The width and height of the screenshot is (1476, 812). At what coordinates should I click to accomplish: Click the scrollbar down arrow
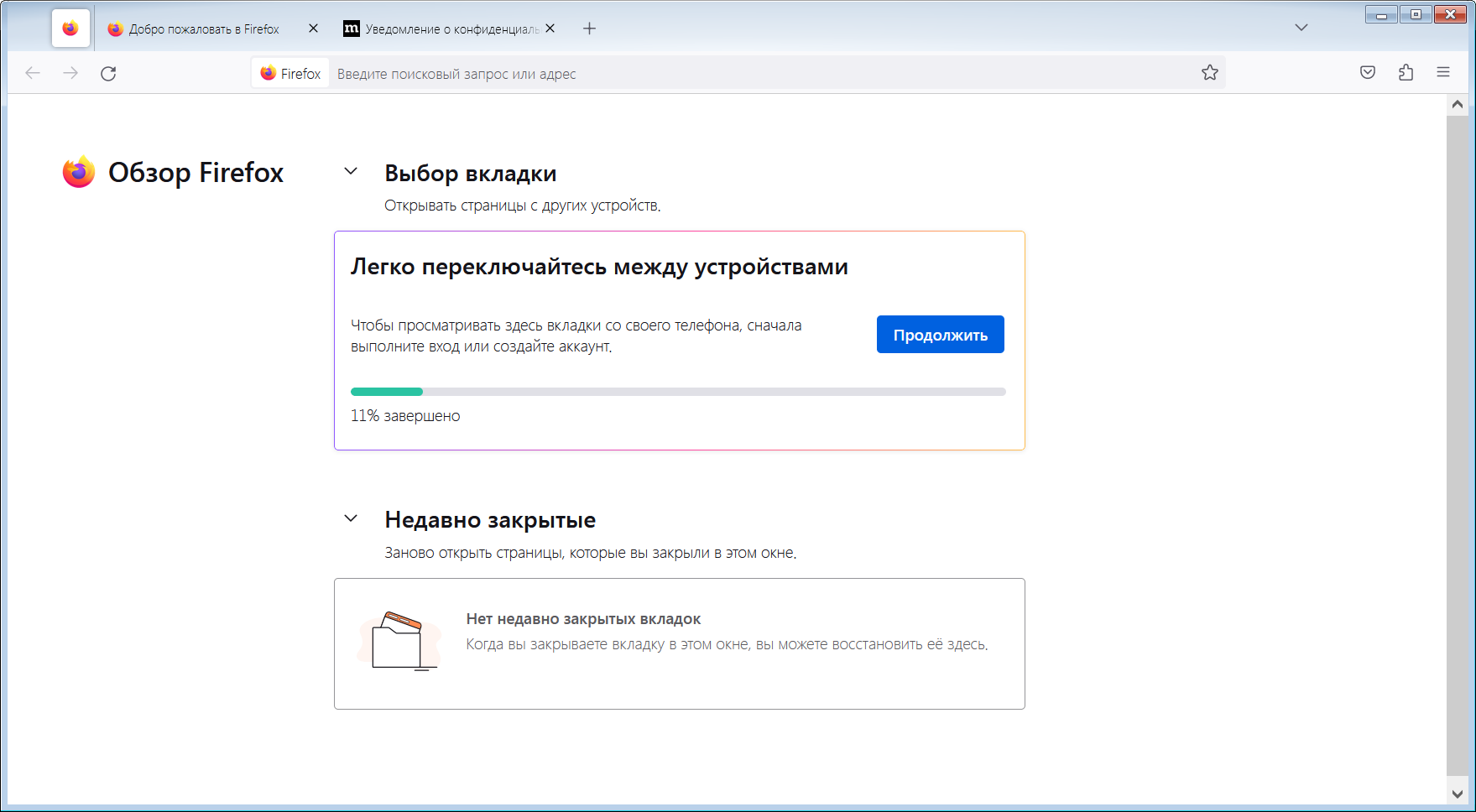coord(1458,793)
